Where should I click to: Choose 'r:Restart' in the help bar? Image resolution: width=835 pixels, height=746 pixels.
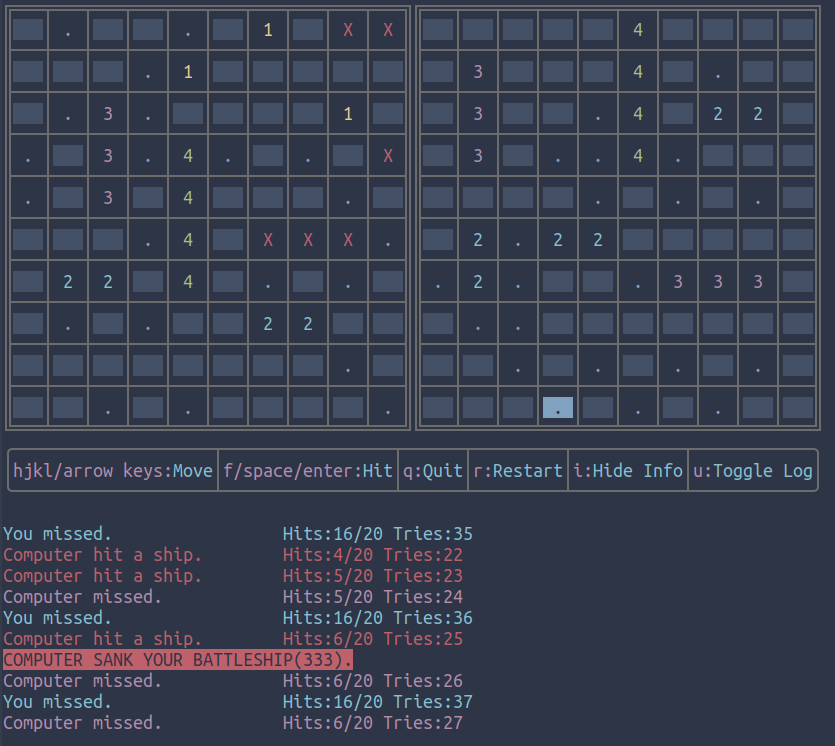point(518,471)
